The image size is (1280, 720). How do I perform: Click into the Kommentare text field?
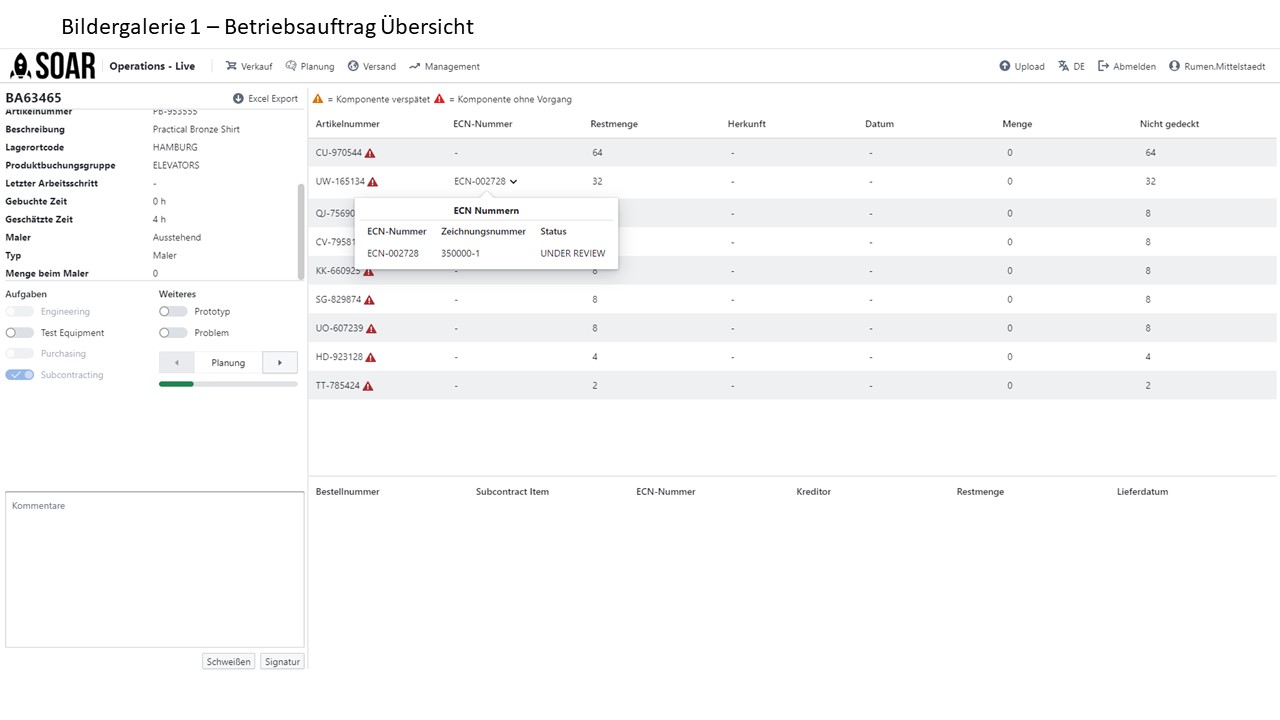tap(155, 569)
